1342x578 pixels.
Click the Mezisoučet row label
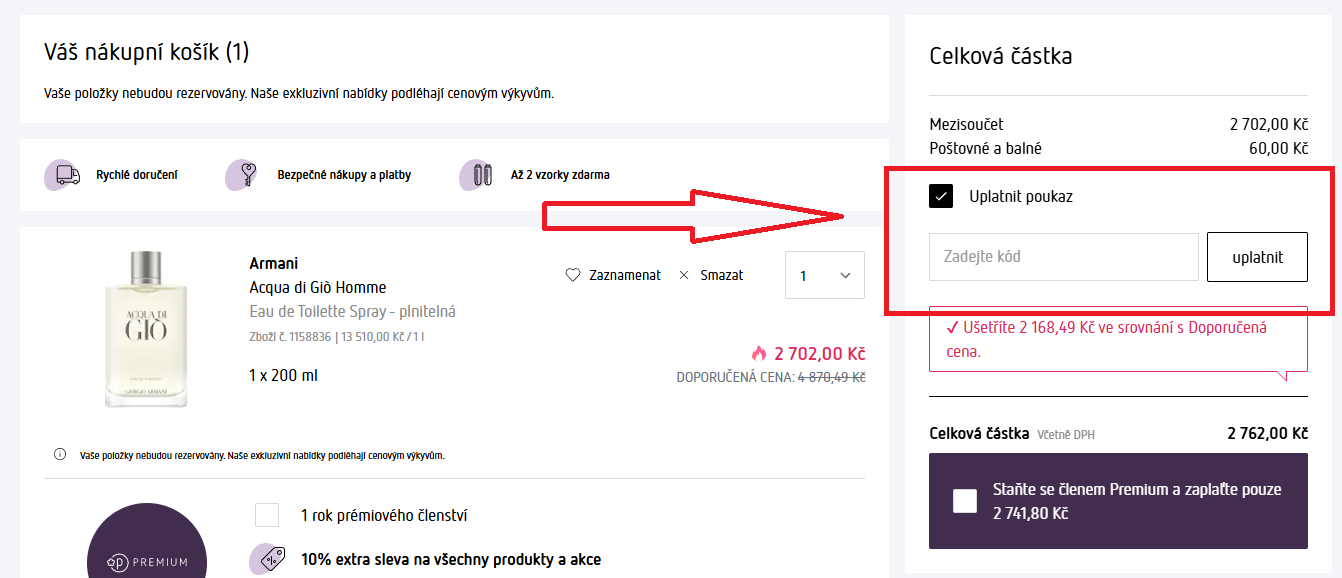966,125
